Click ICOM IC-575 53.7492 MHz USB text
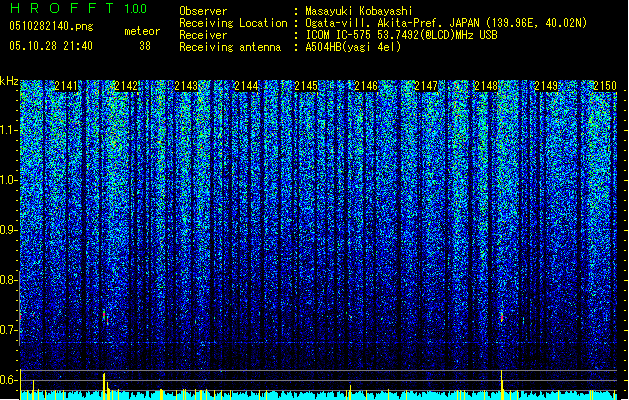The height and width of the screenshot is (400, 629). click(401, 35)
